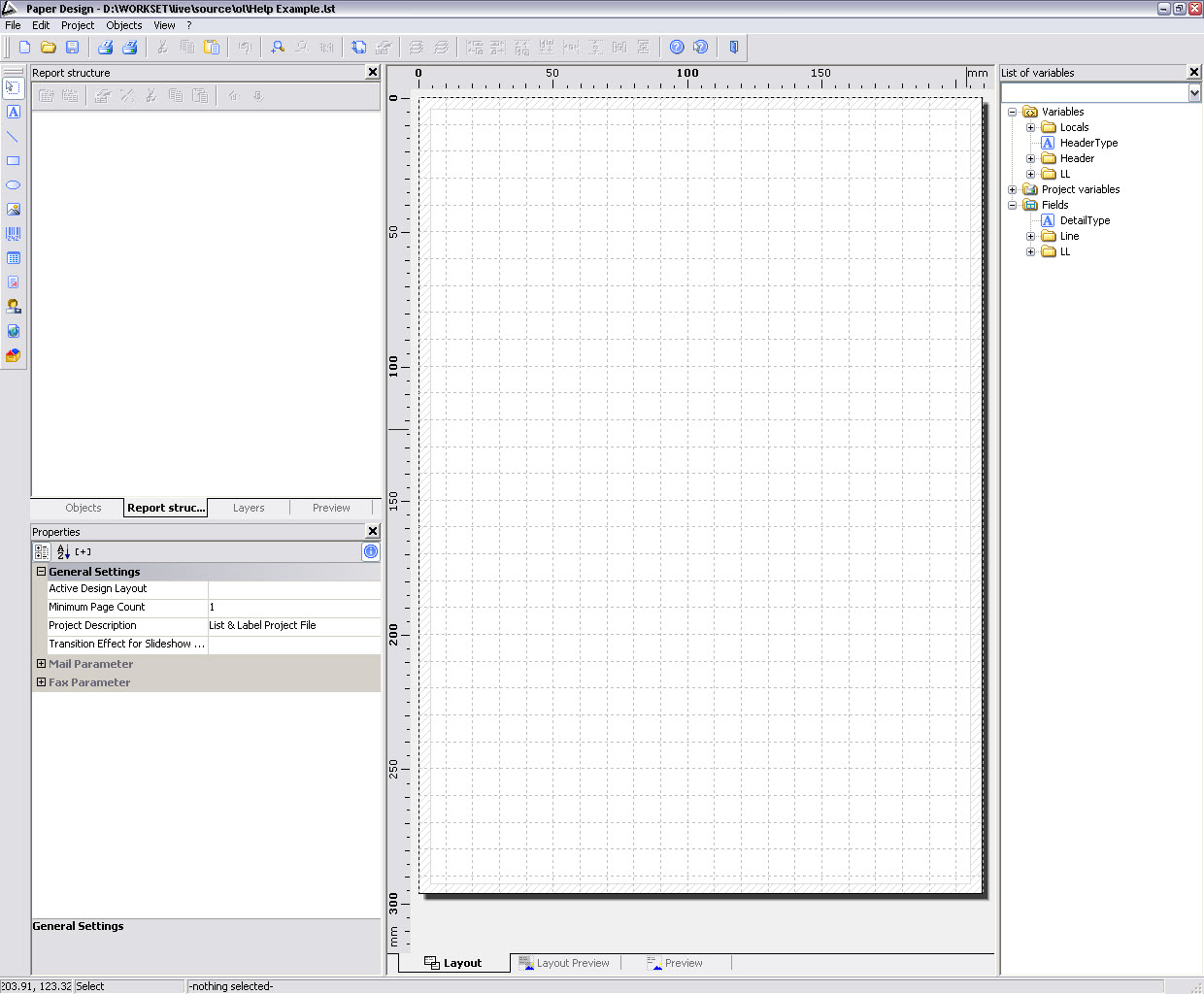Close the List of variables panel
This screenshot has height=994, width=1204.
click(1194, 72)
